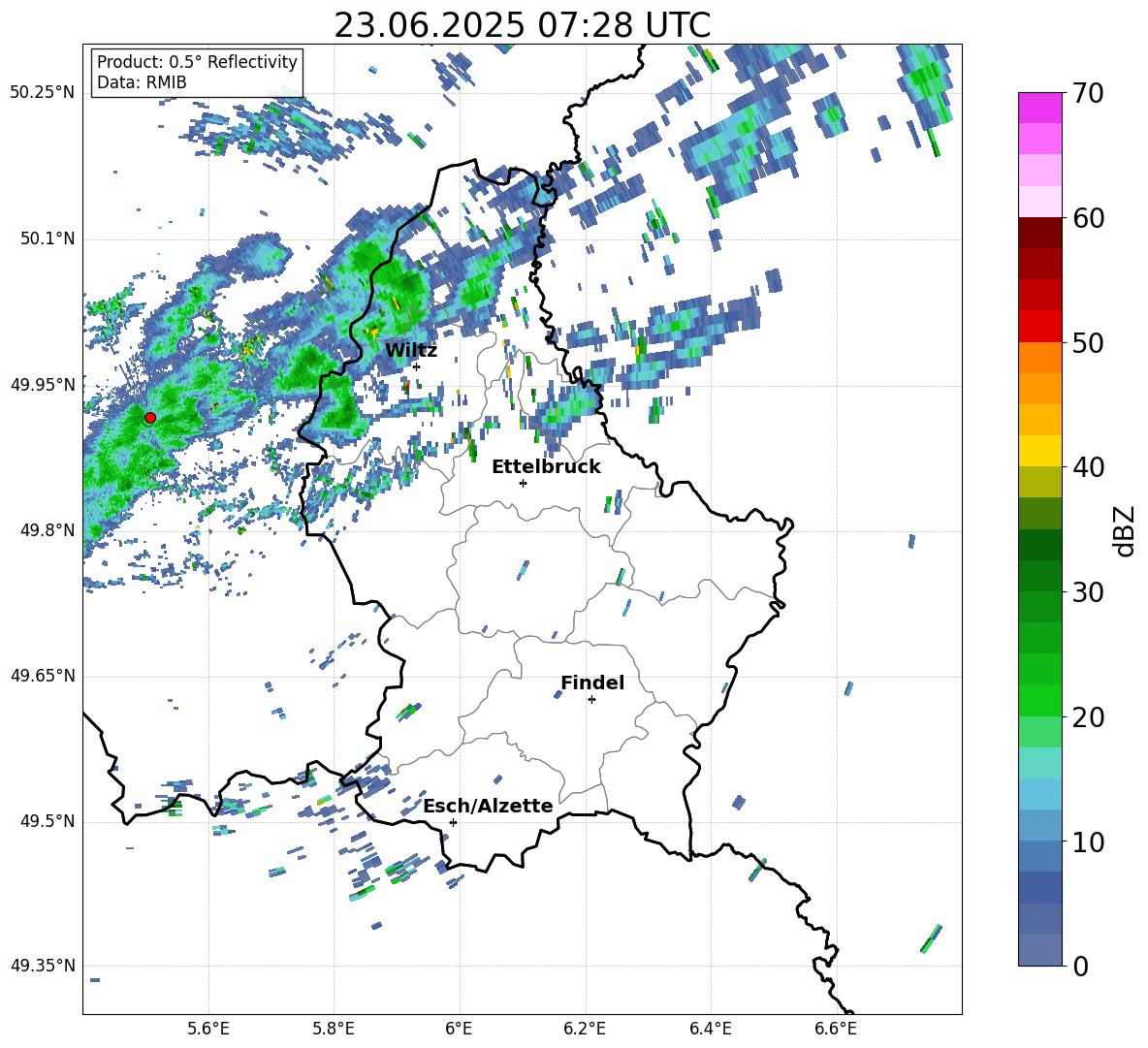Click the 49.95°N latitude tick label
The width and height of the screenshot is (1148, 1048).
click(x=43, y=385)
